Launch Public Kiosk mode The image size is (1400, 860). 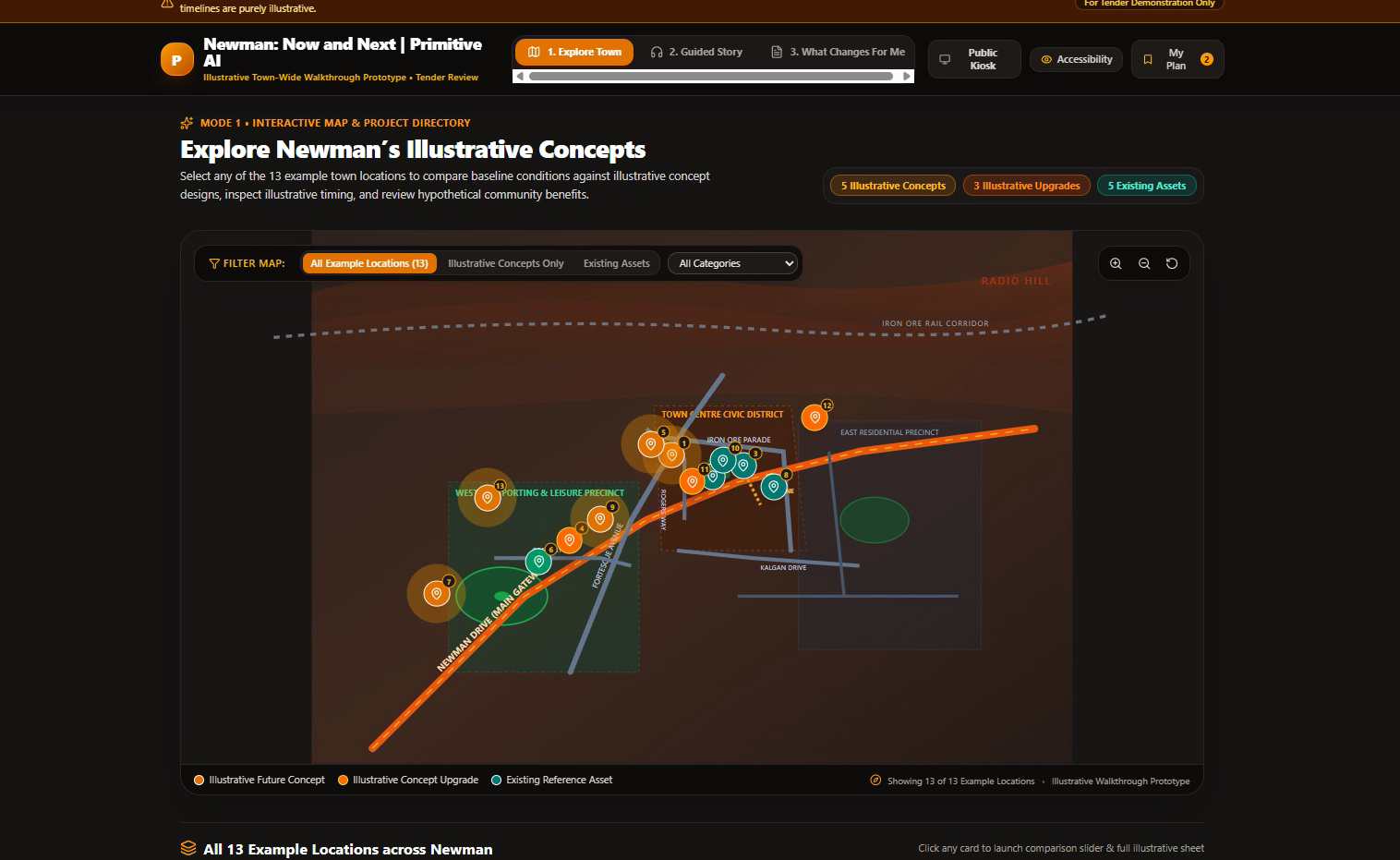pos(974,59)
